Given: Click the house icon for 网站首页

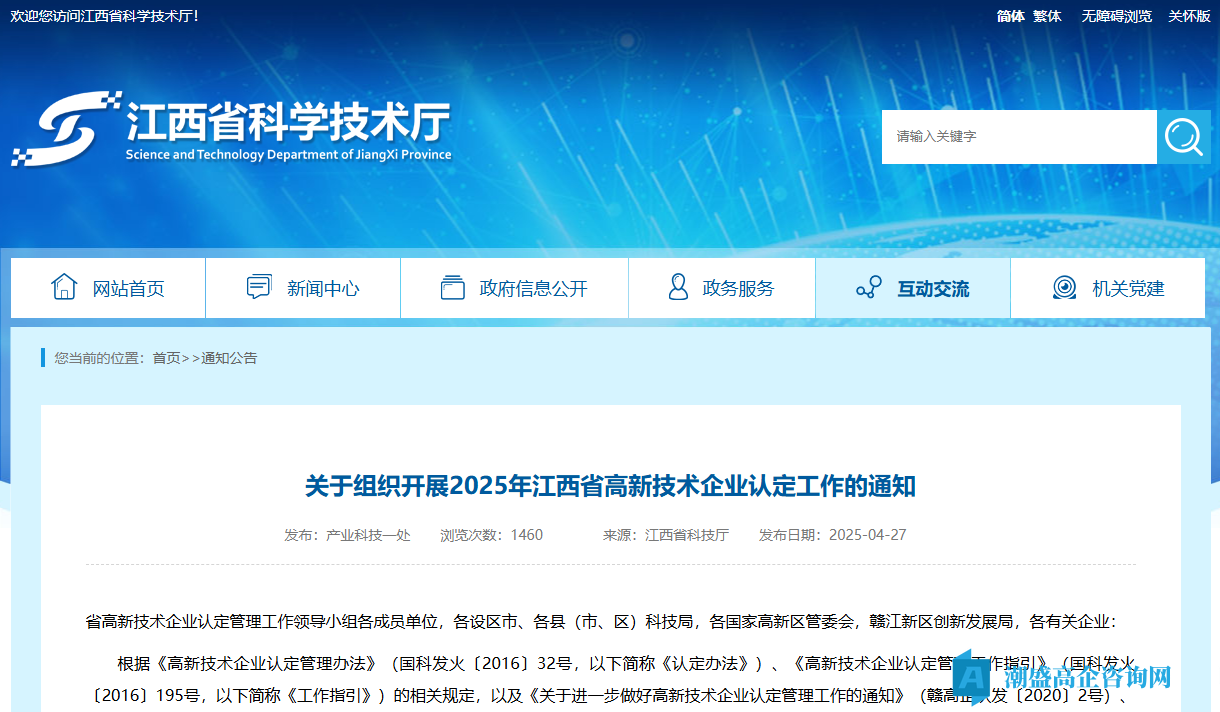Looking at the screenshot, I should (64, 287).
